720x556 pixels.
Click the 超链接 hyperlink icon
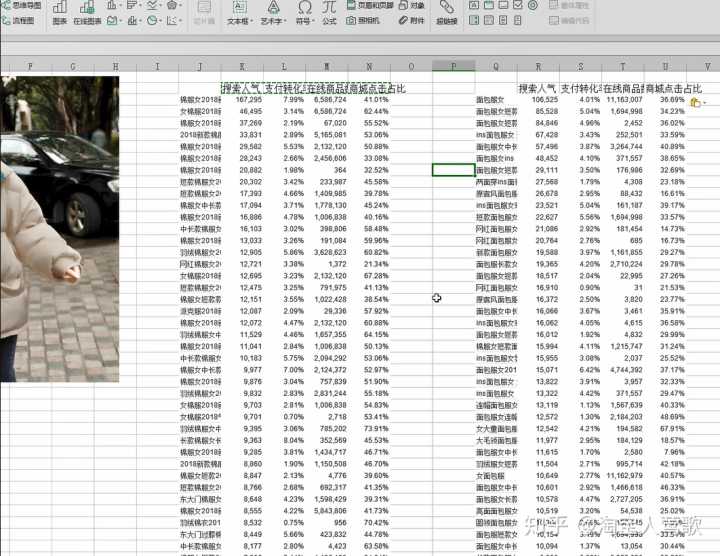coord(447,13)
